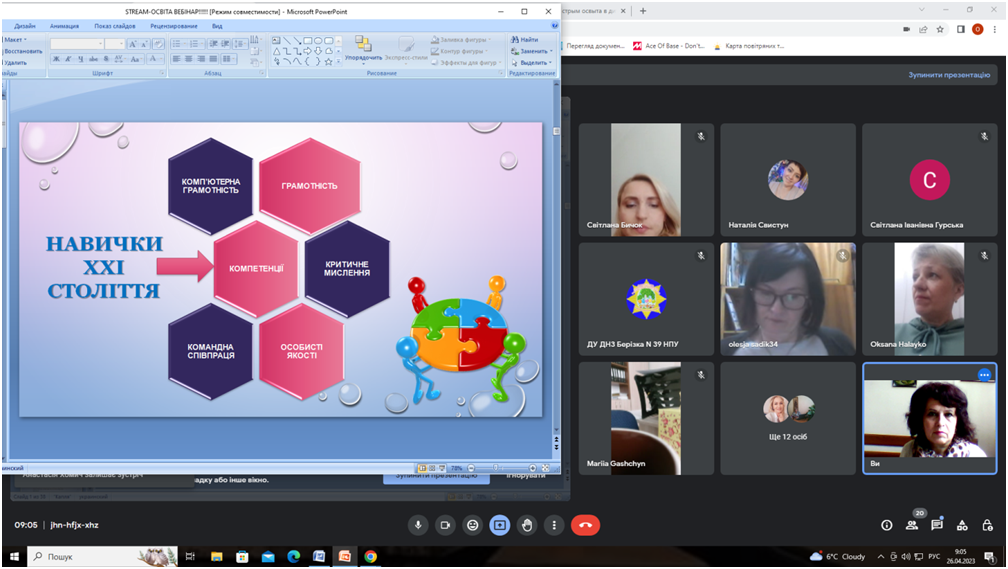
Task: Fit slide to current window icon
Action: [x=545, y=468]
